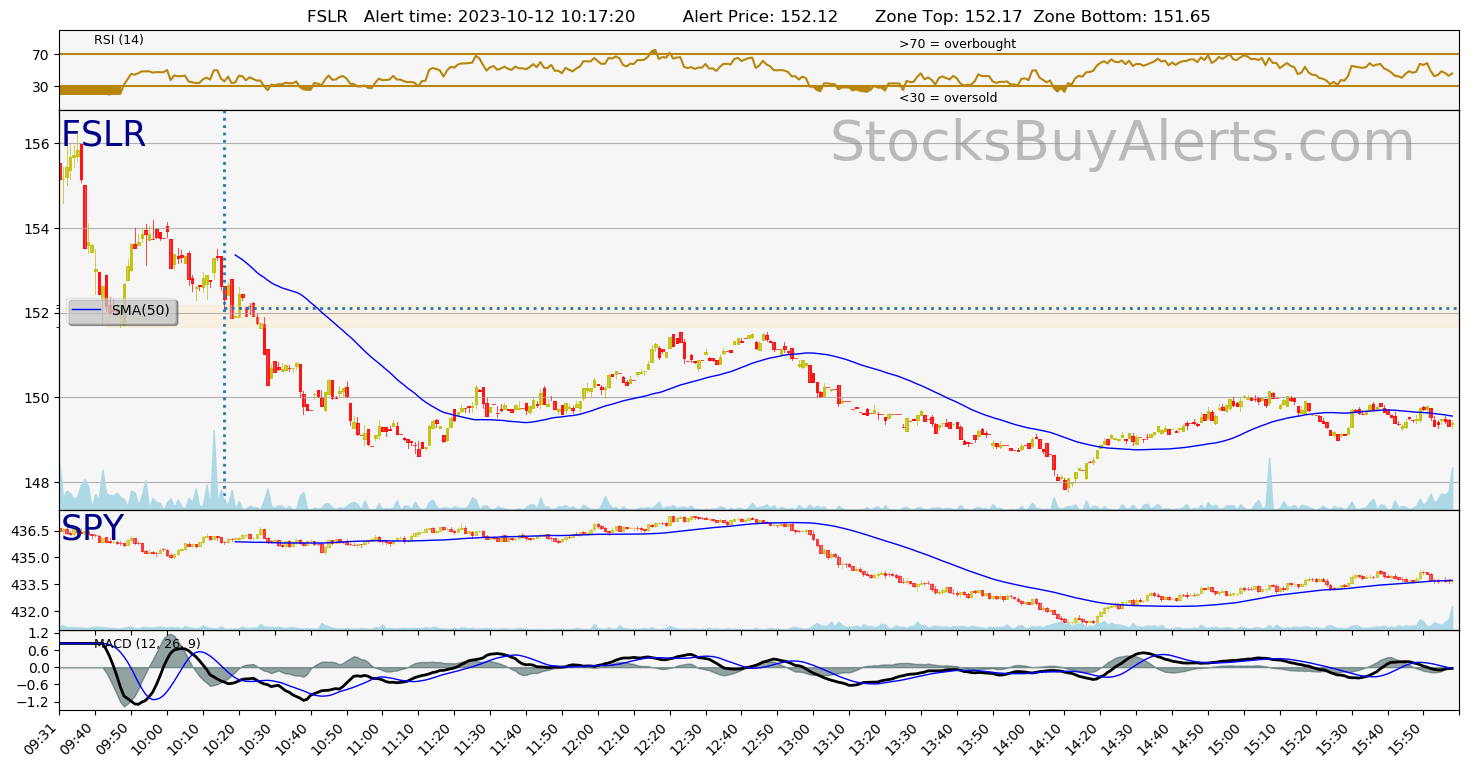Click the FSLR ticker label in the price panel

coord(103,135)
